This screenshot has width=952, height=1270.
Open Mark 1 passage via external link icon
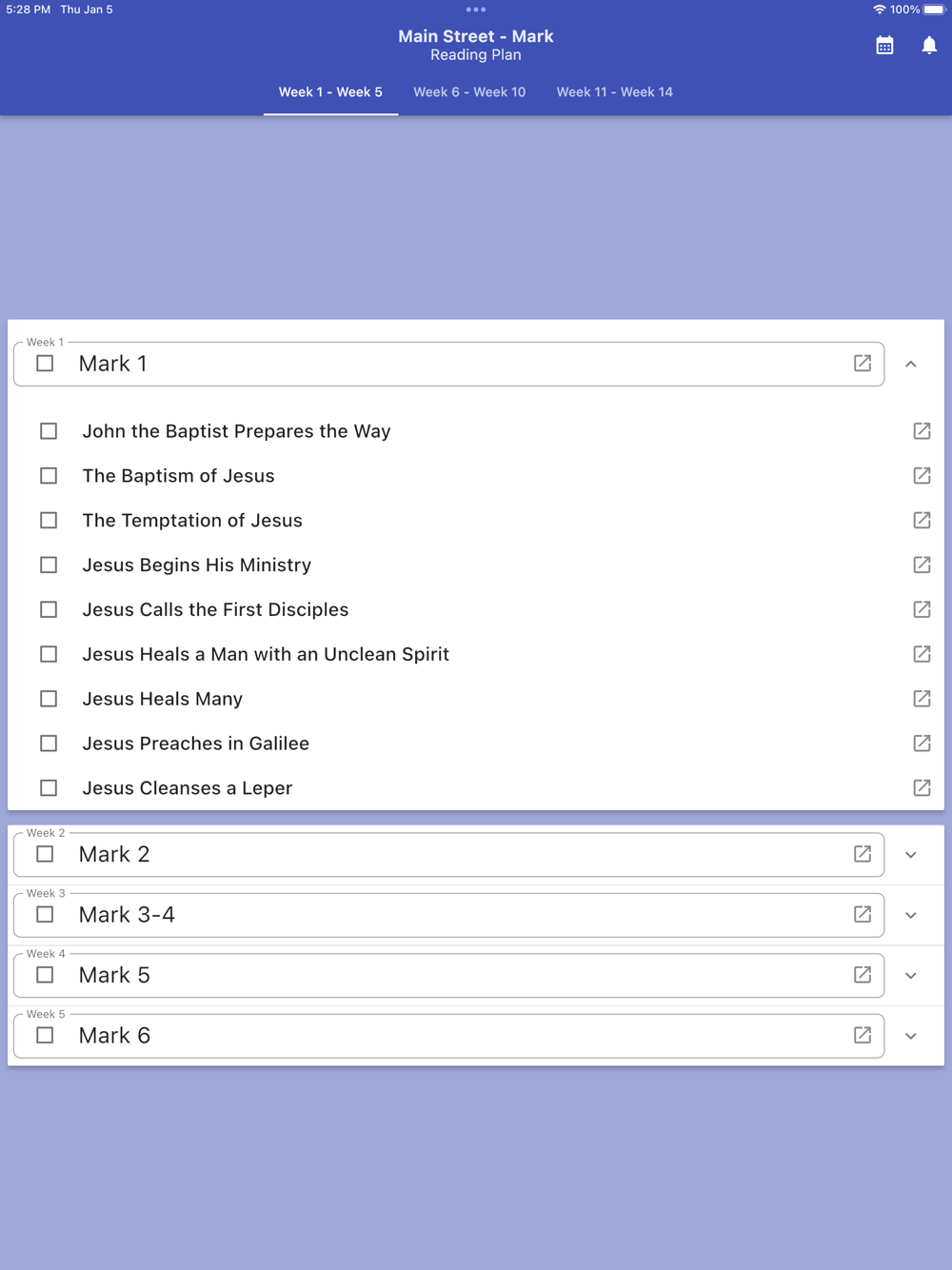(x=863, y=364)
